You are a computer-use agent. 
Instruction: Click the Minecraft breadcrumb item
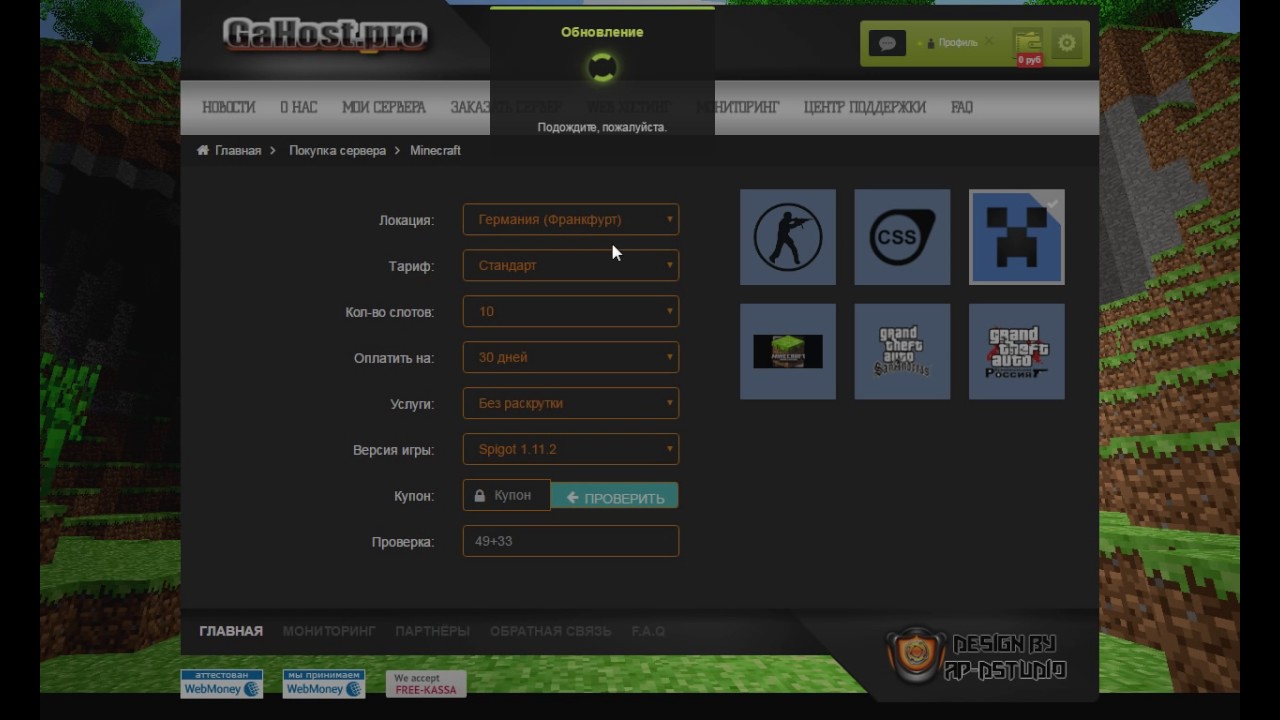[435, 150]
